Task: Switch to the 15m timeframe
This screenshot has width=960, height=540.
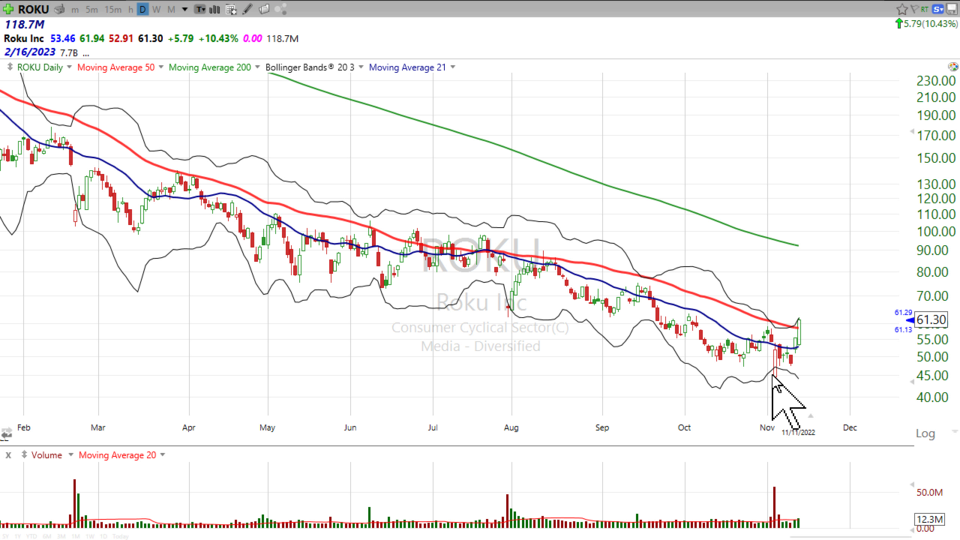Action: coord(113,9)
